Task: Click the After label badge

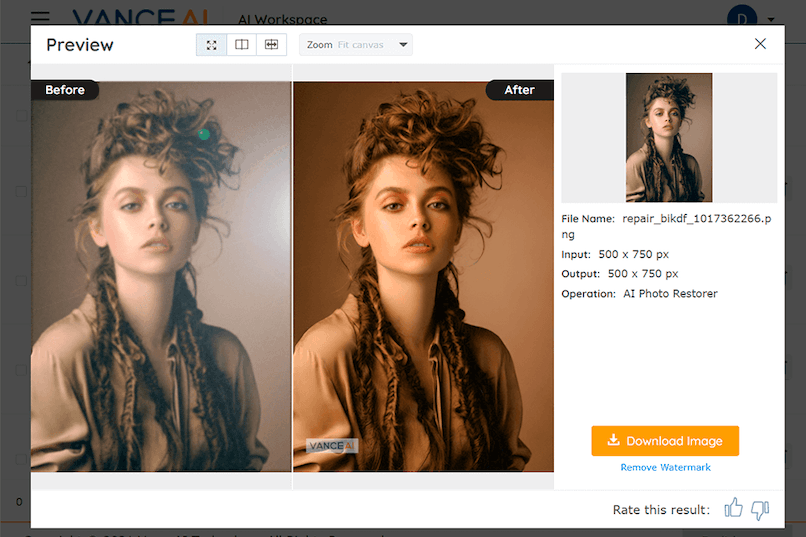Action: pos(519,90)
